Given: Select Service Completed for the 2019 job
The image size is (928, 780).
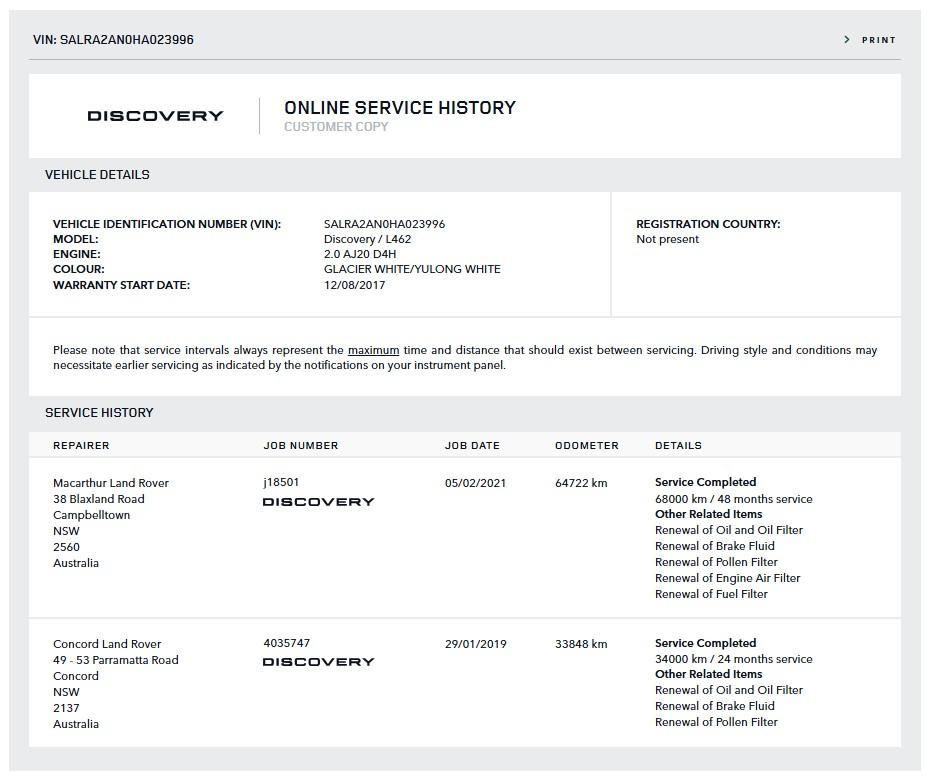Looking at the screenshot, I should (x=705, y=643).
